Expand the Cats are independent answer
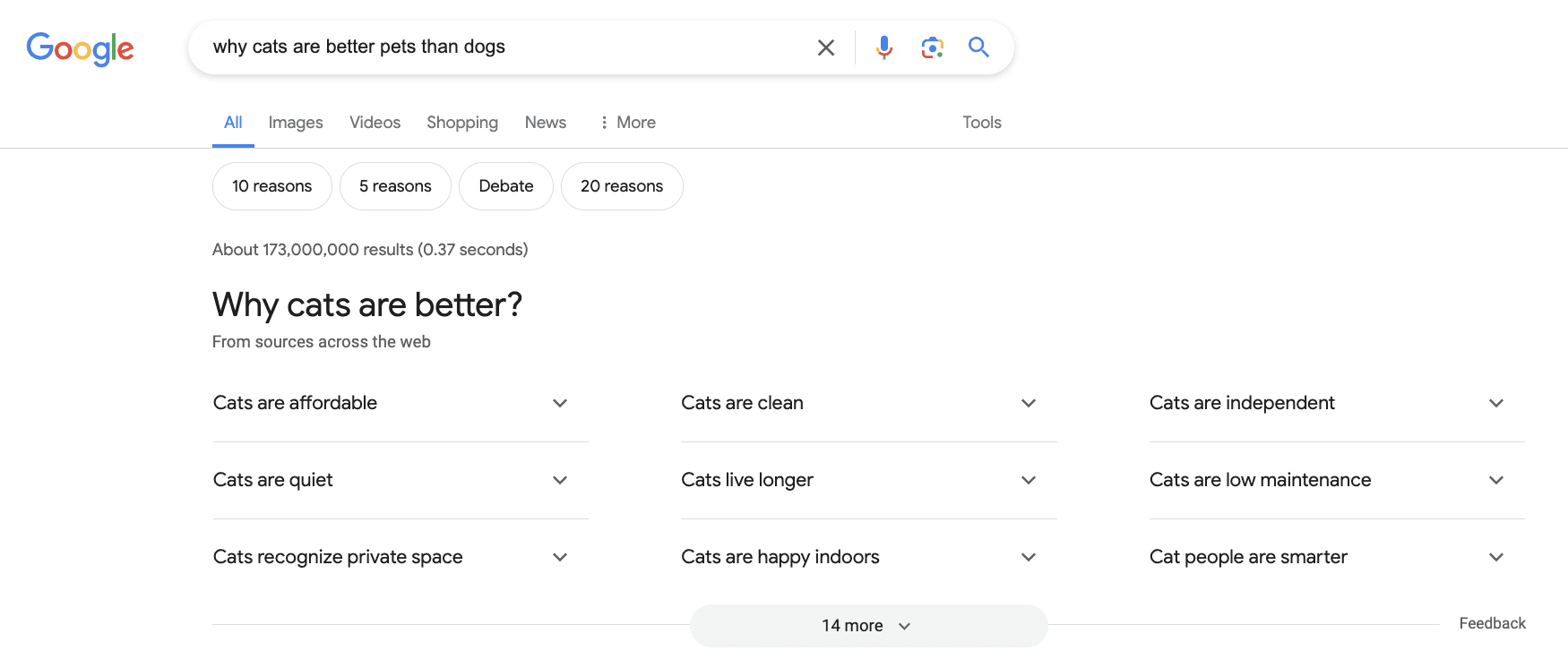 [1496, 403]
